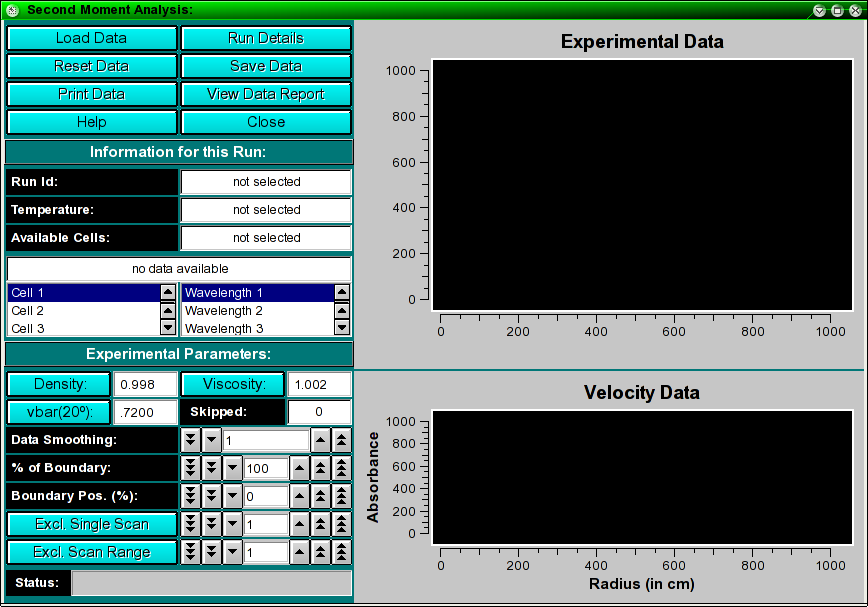The image size is (868, 607).
Task: Click into the Viscosity value field
Action: tap(319, 384)
